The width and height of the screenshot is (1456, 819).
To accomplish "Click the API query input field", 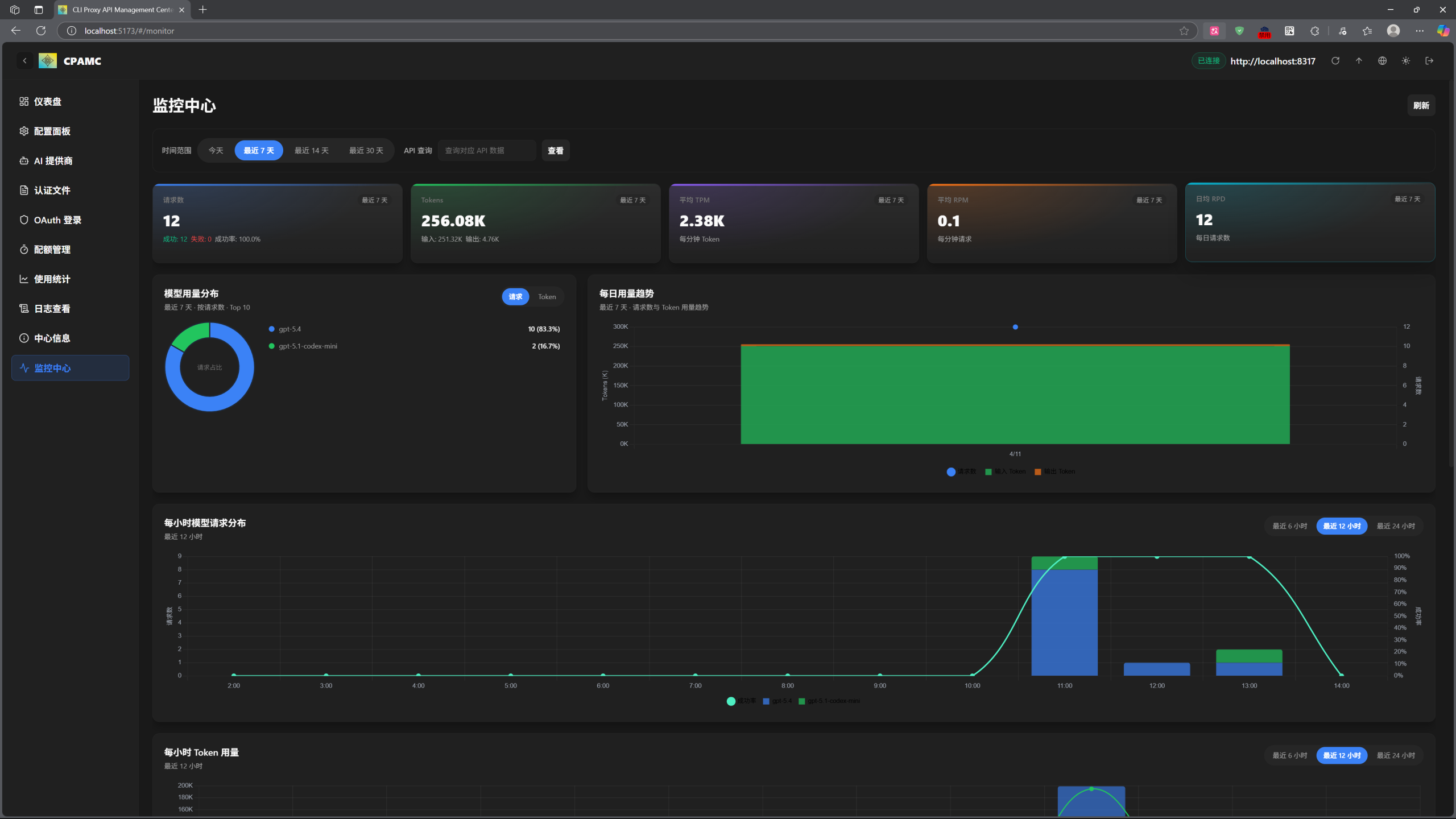I will coord(487,151).
